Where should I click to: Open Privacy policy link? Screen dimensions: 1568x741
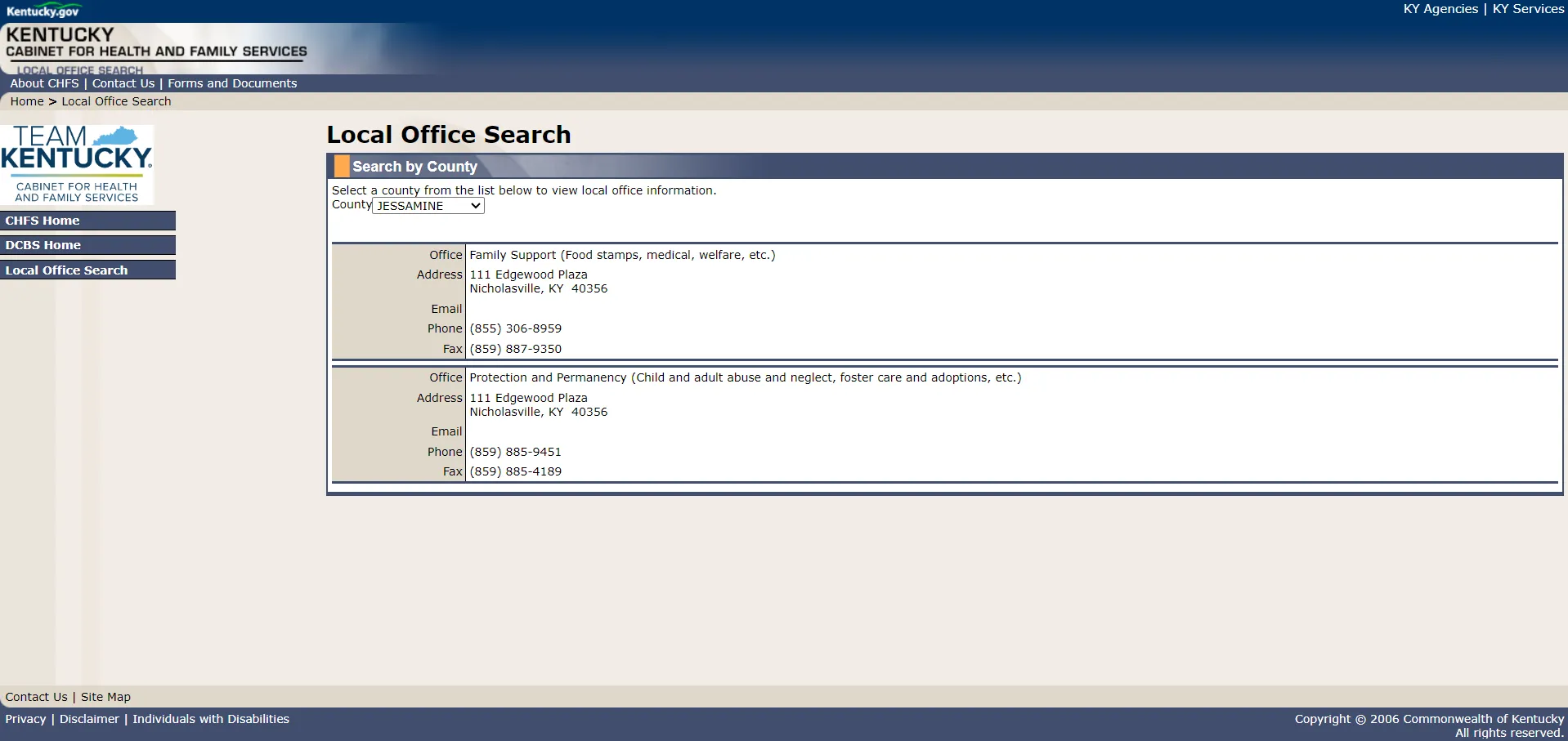(x=25, y=719)
